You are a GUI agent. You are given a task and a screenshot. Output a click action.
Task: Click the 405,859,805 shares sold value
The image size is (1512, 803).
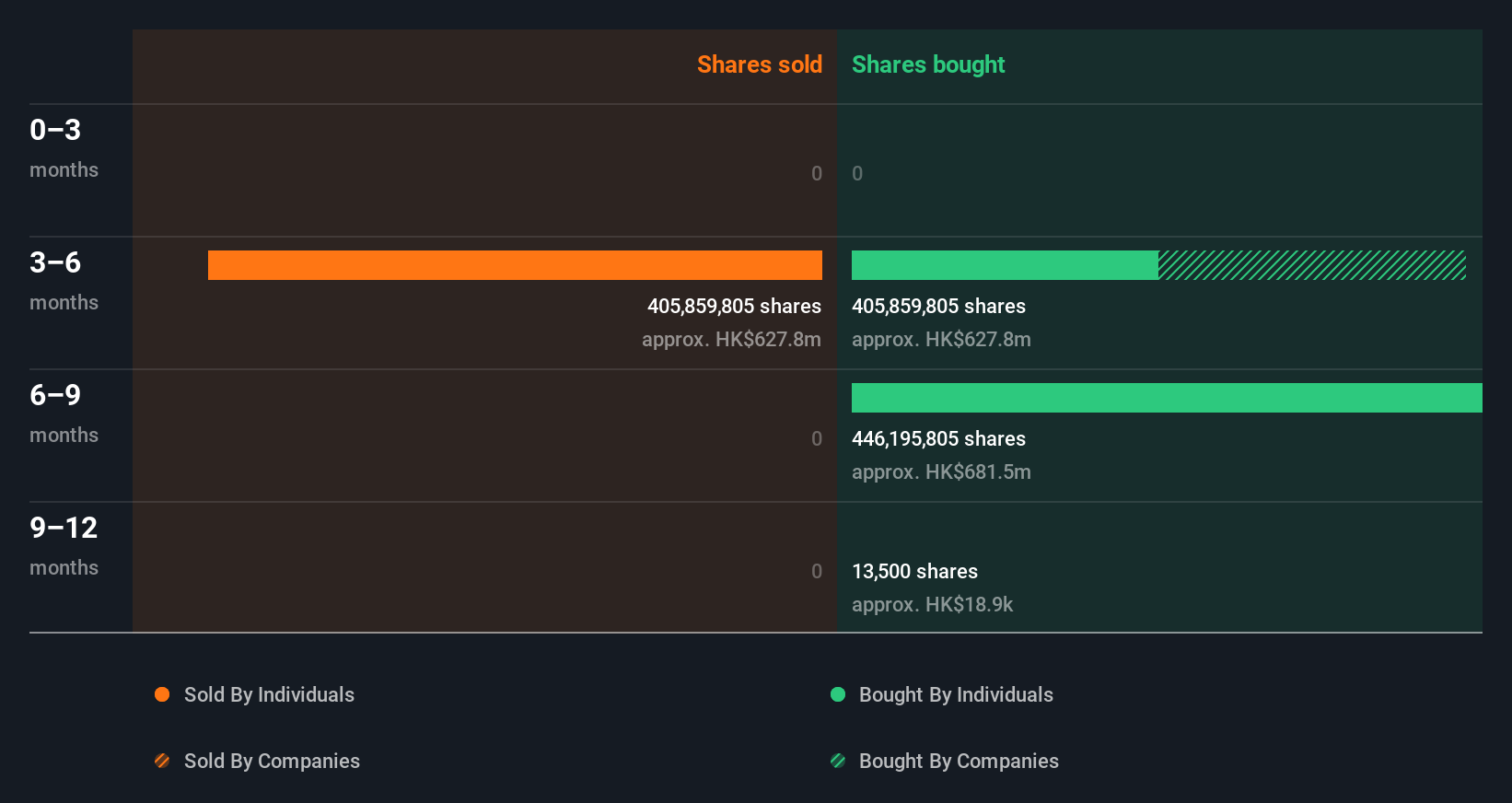pos(734,307)
